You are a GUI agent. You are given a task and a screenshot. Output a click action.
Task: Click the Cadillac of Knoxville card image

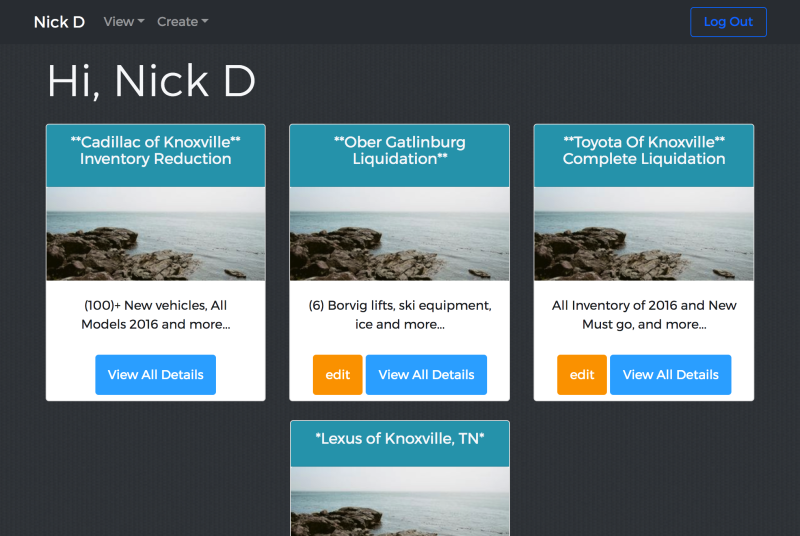(x=156, y=234)
